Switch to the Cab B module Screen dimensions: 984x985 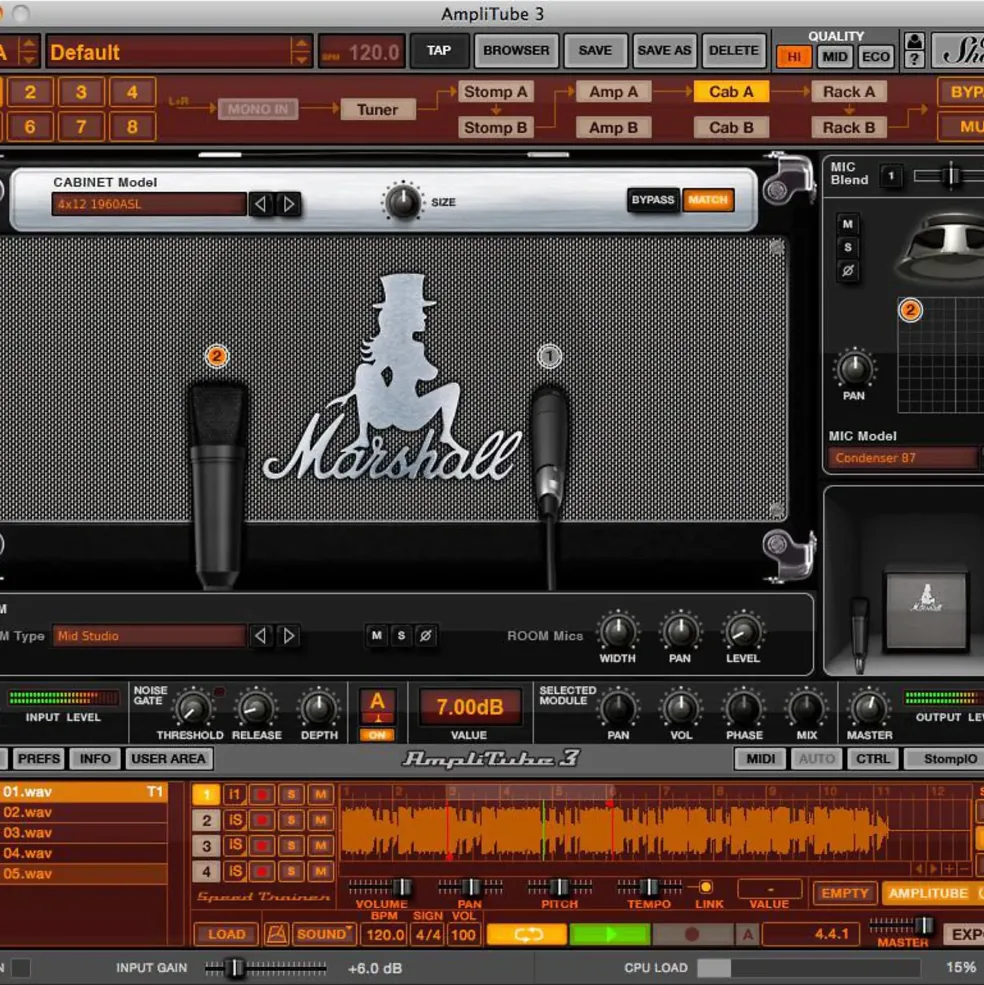pyautogui.click(x=731, y=128)
